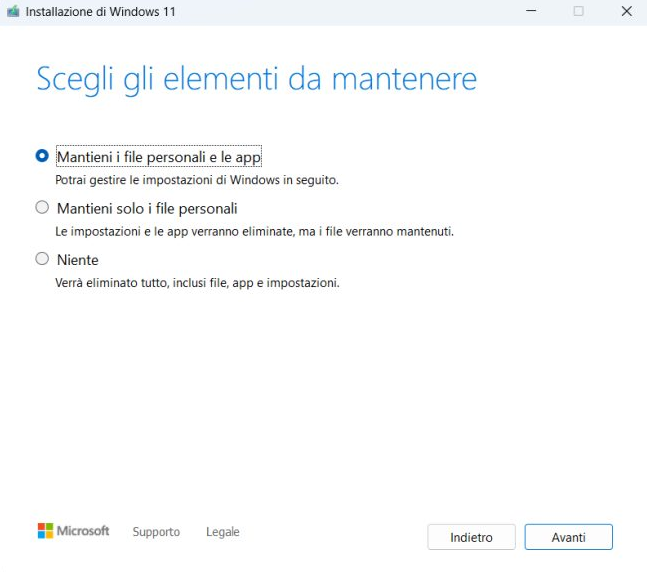The width and height of the screenshot is (647, 572).
Task: Minimize the Installazione di Windows 11 window
Action: coord(531,11)
